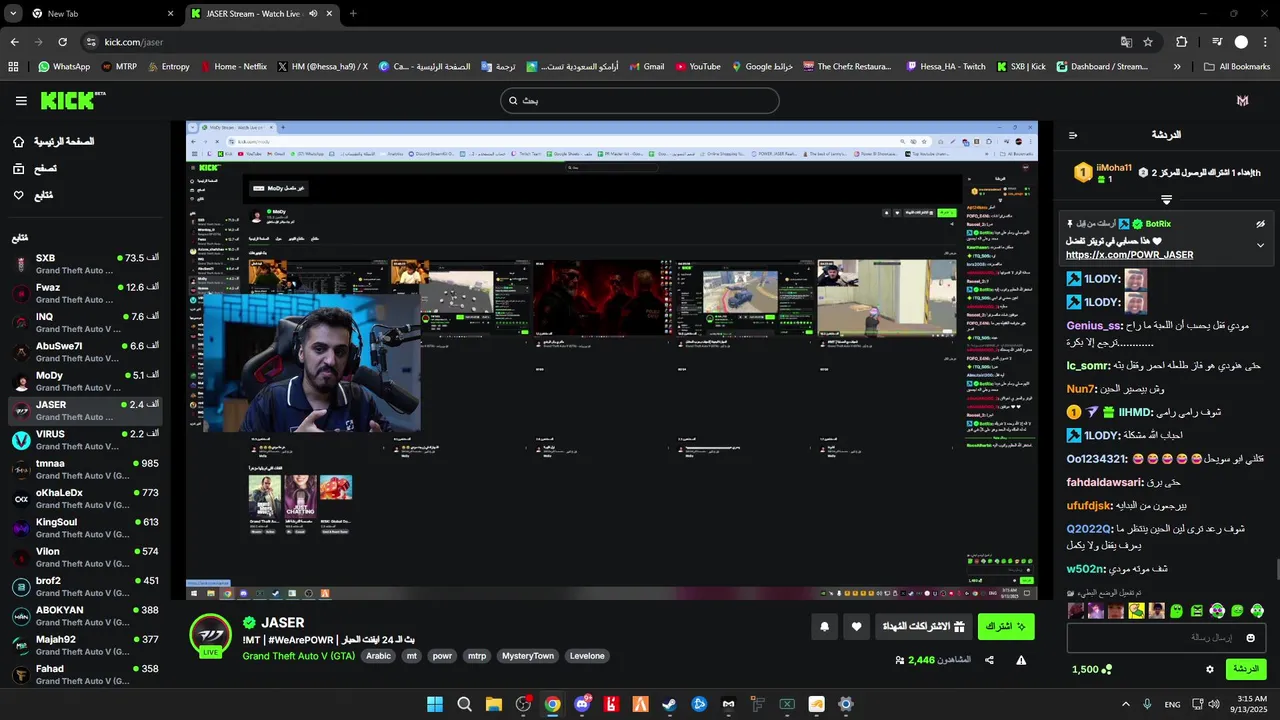Open File Explorer from the taskbar
This screenshot has width=1280, height=720.
point(494,704)
